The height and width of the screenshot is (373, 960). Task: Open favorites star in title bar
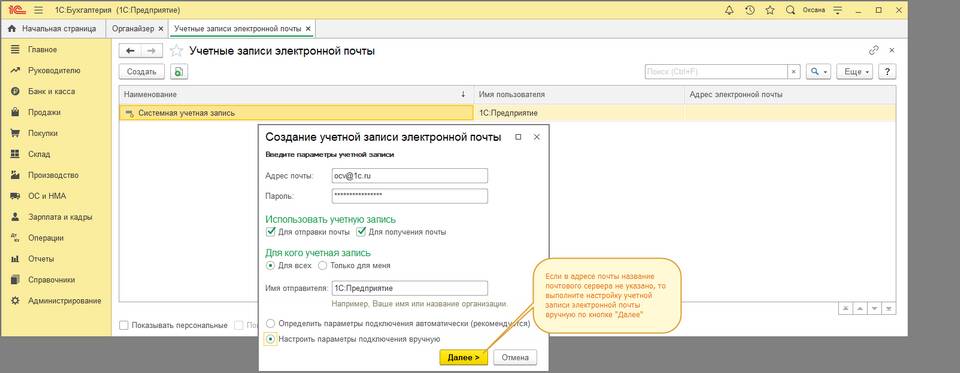click(770, 10)
